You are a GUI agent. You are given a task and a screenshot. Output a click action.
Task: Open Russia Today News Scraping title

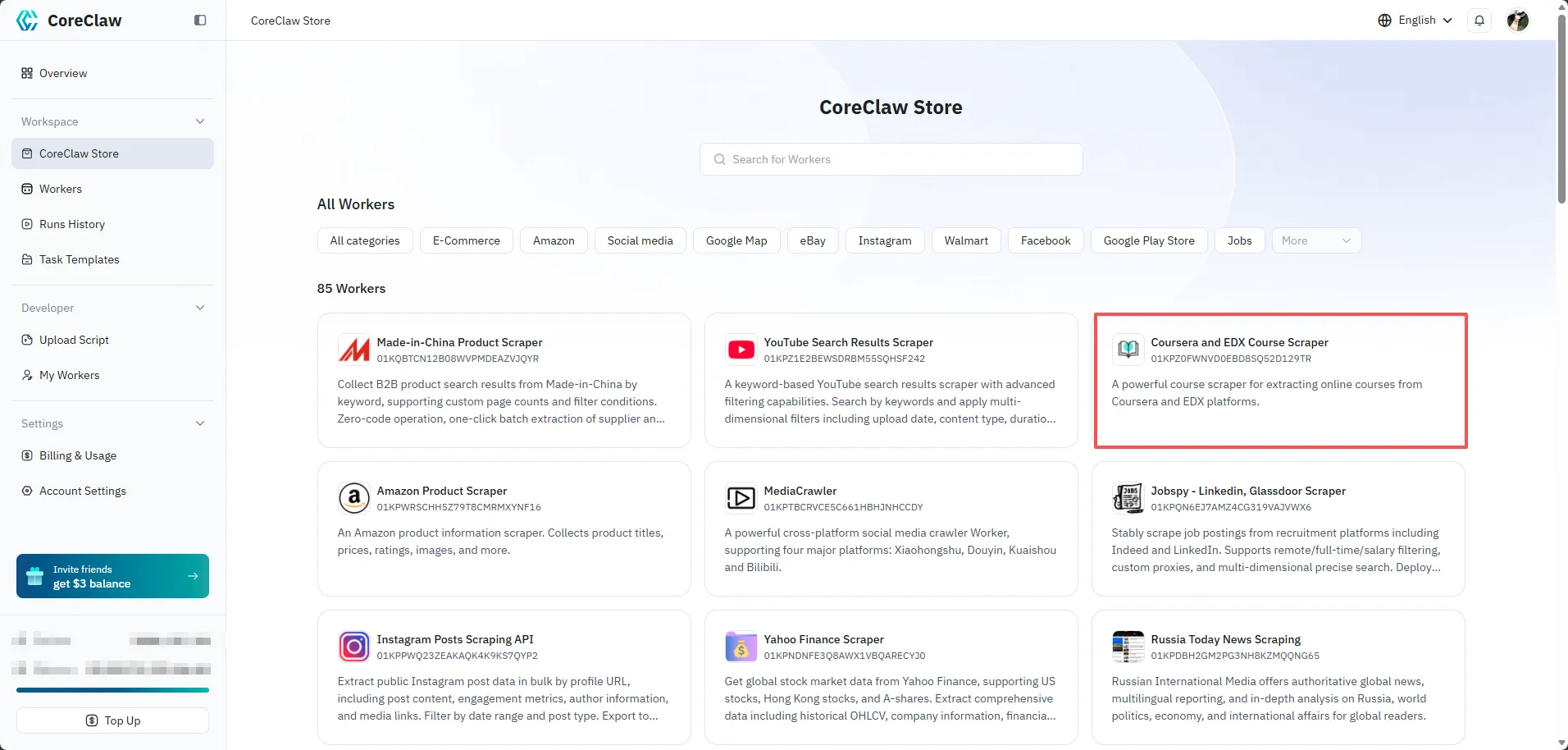(1225, 639)
